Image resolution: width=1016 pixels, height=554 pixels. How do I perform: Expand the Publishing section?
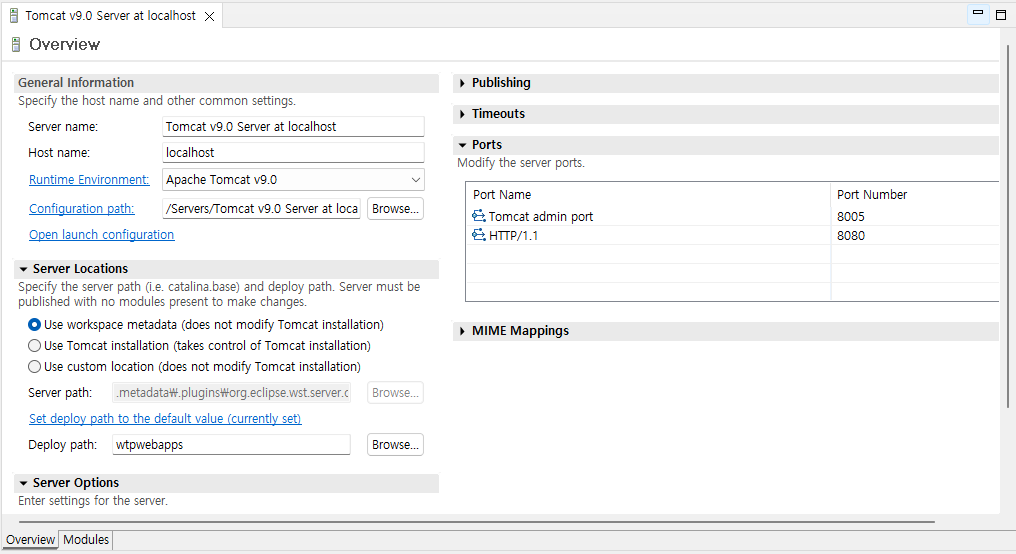[462, 83]
